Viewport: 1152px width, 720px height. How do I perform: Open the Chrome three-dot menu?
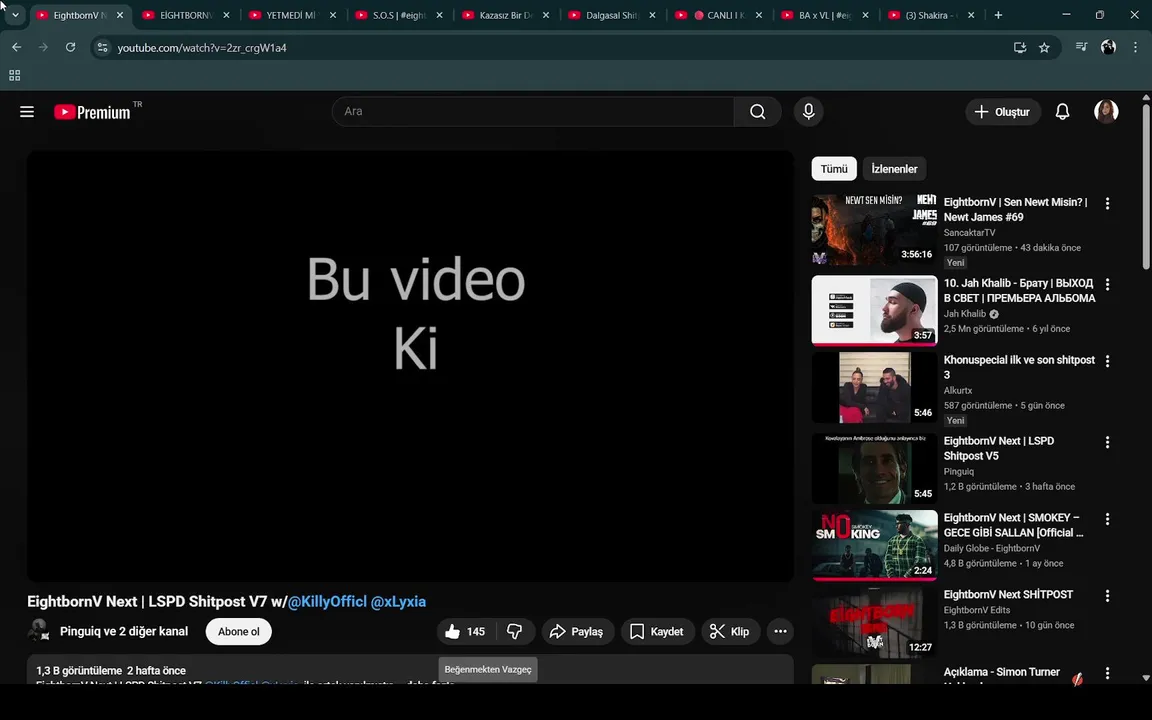[1135, 47]
